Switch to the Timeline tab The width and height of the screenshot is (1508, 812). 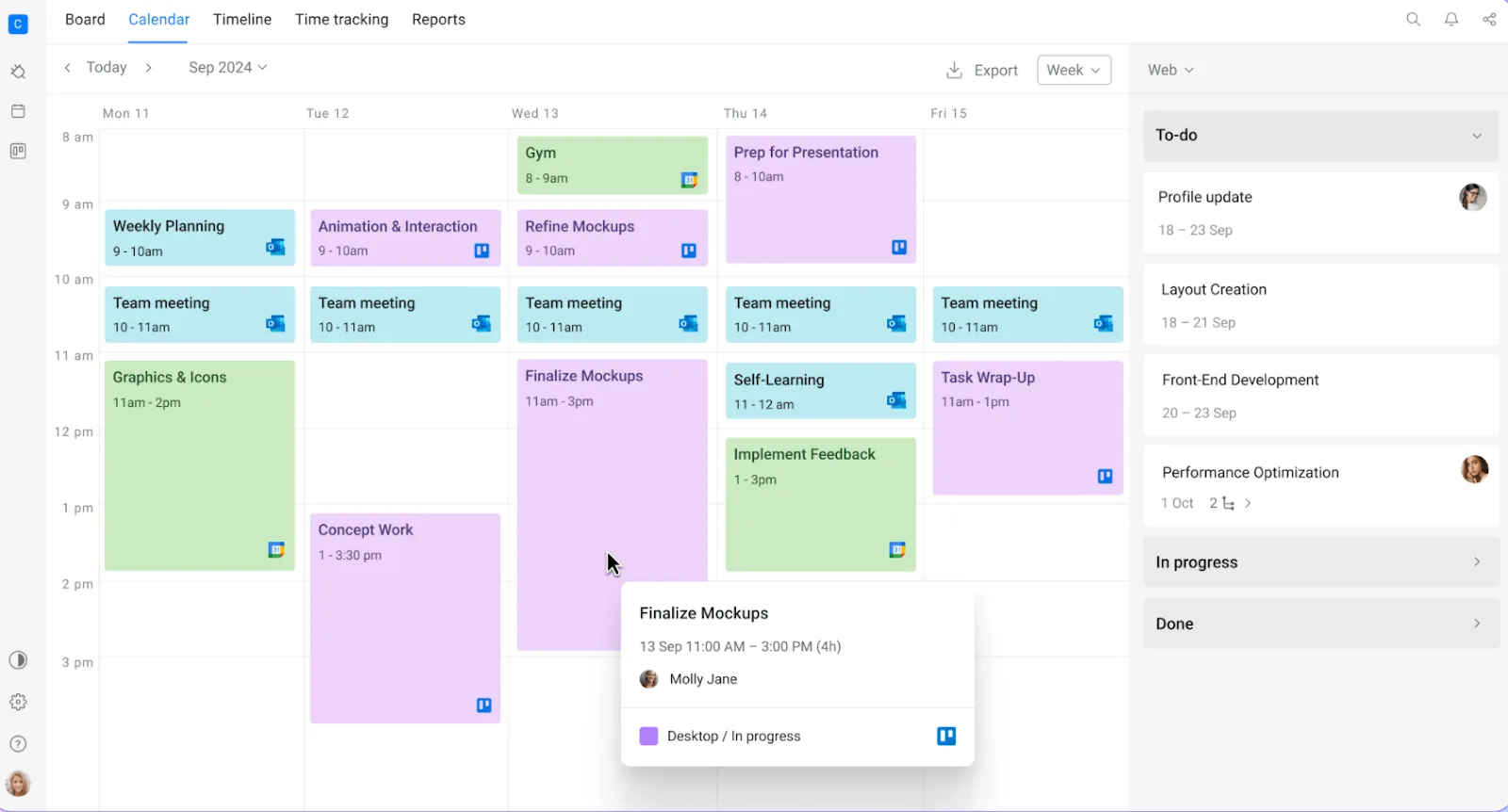[242, 20]
